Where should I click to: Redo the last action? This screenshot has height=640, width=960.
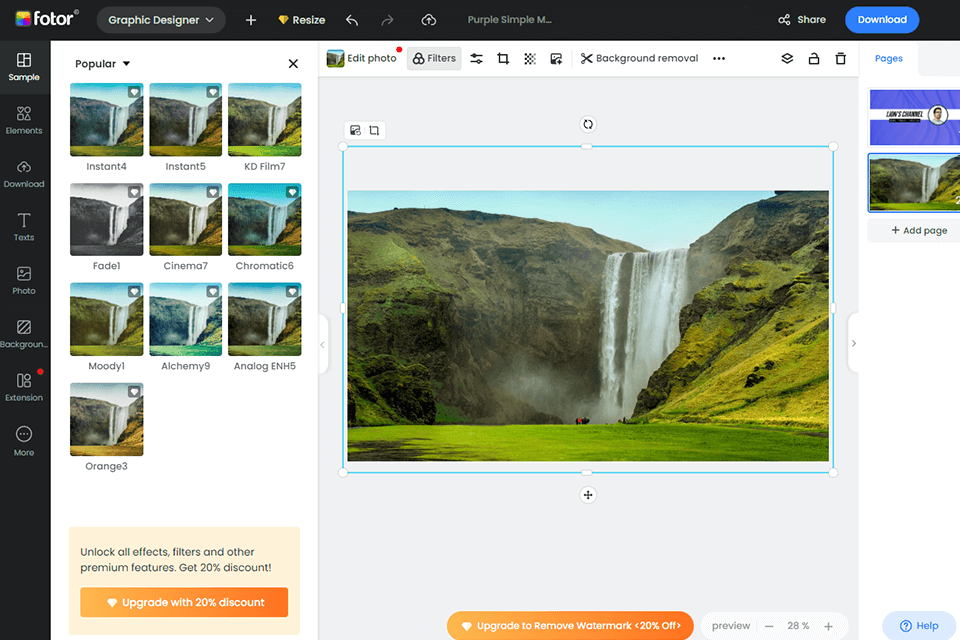[x=387, y=20]
